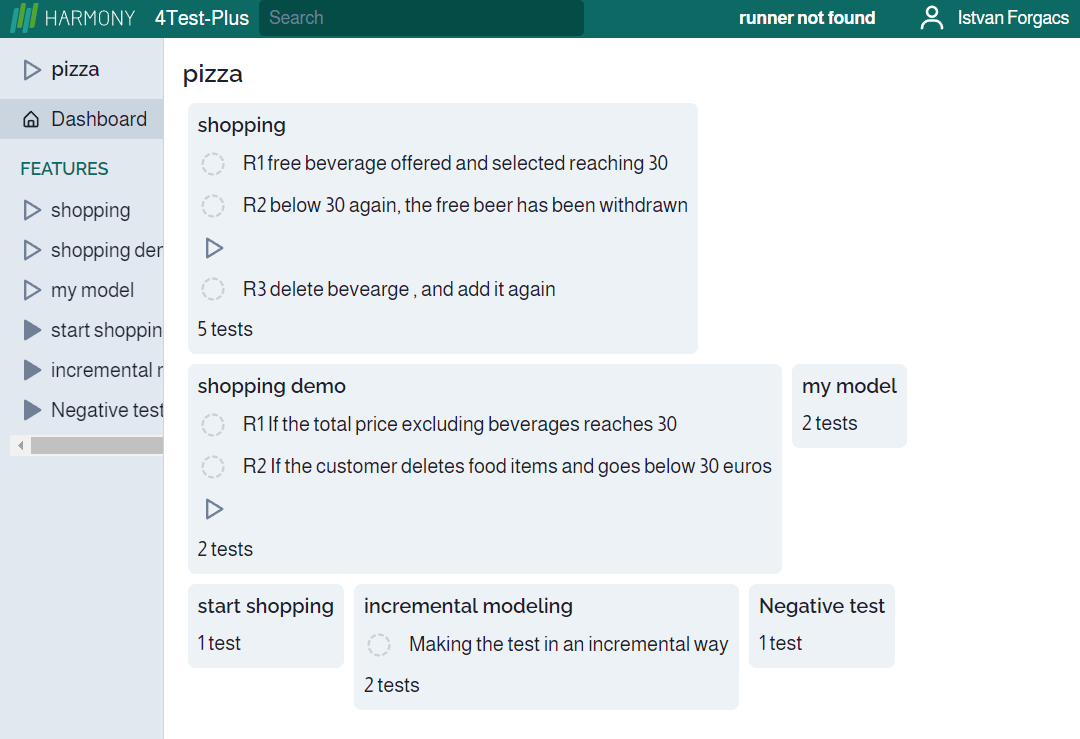Open the my model card title

(849, 386)
